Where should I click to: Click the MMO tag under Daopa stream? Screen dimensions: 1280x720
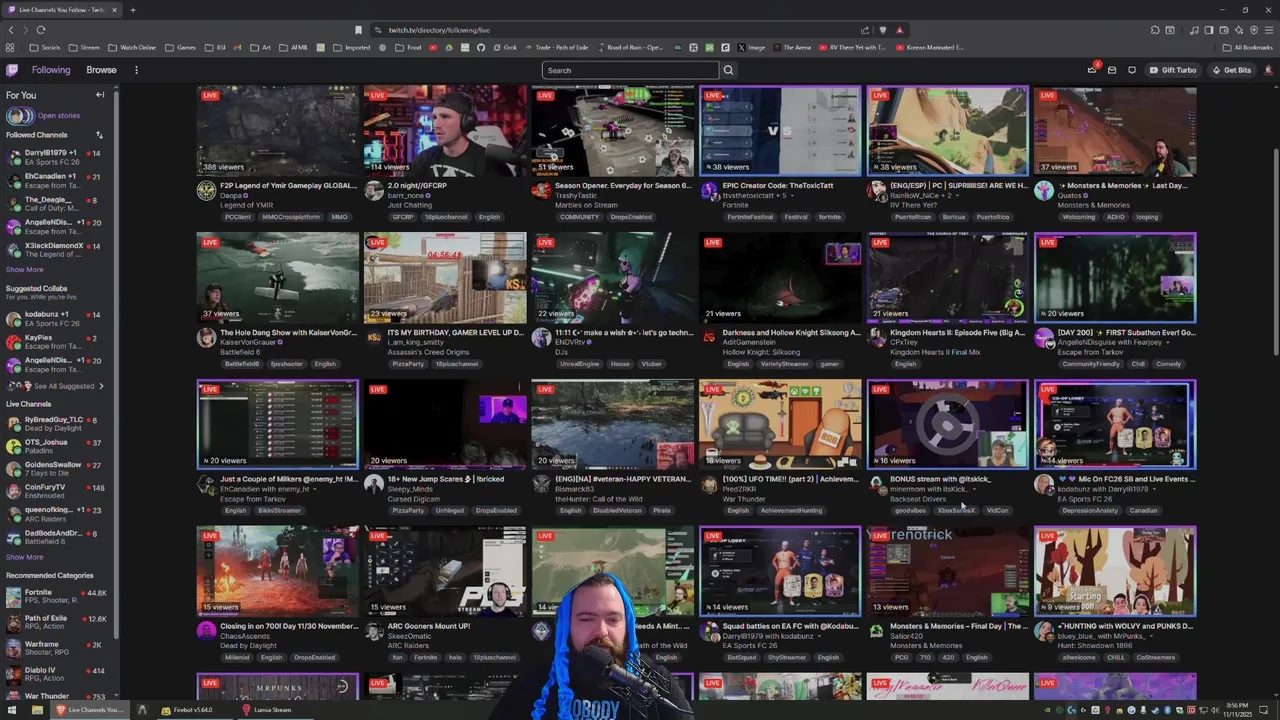(340, 217)
